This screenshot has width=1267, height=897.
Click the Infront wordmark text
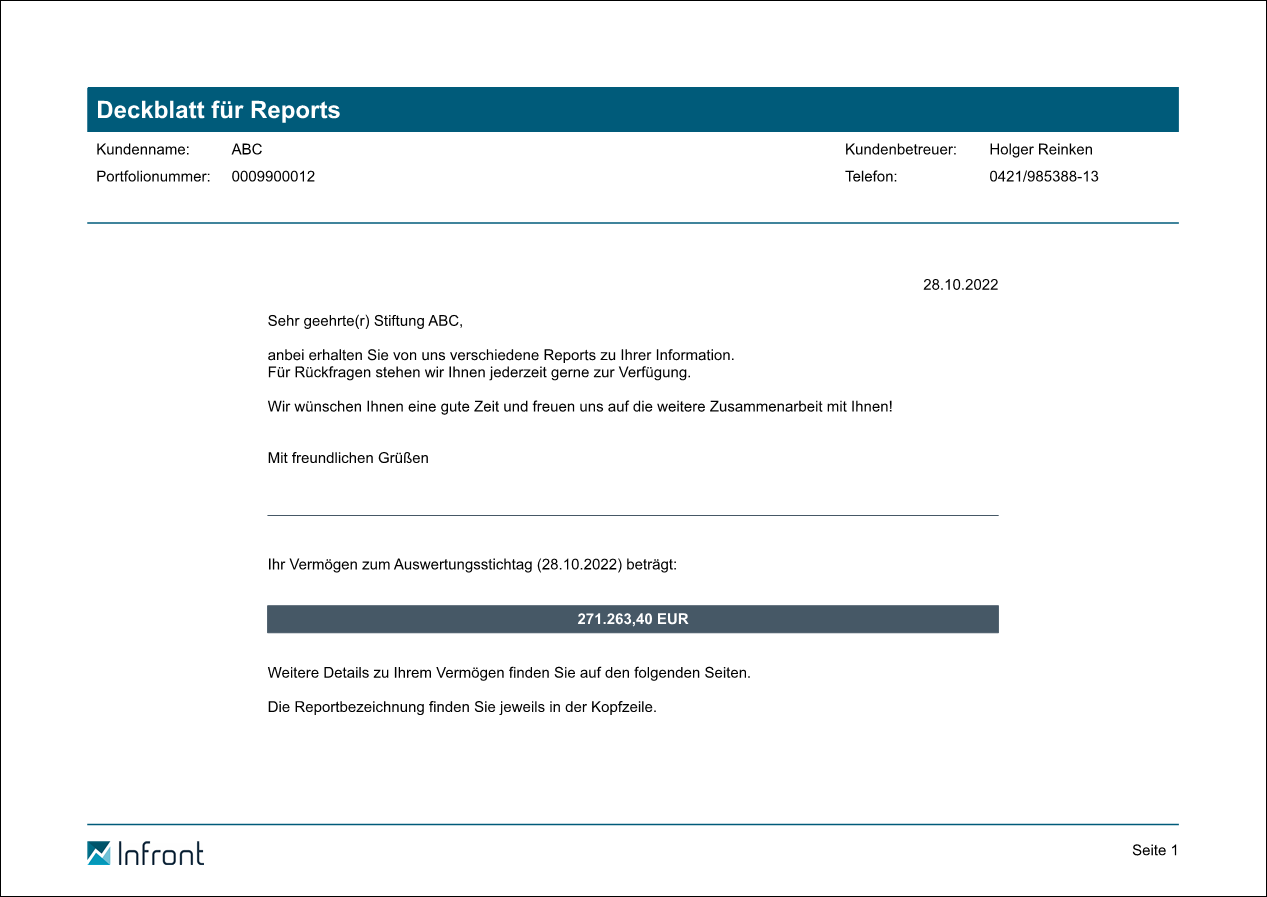(160, 853)
